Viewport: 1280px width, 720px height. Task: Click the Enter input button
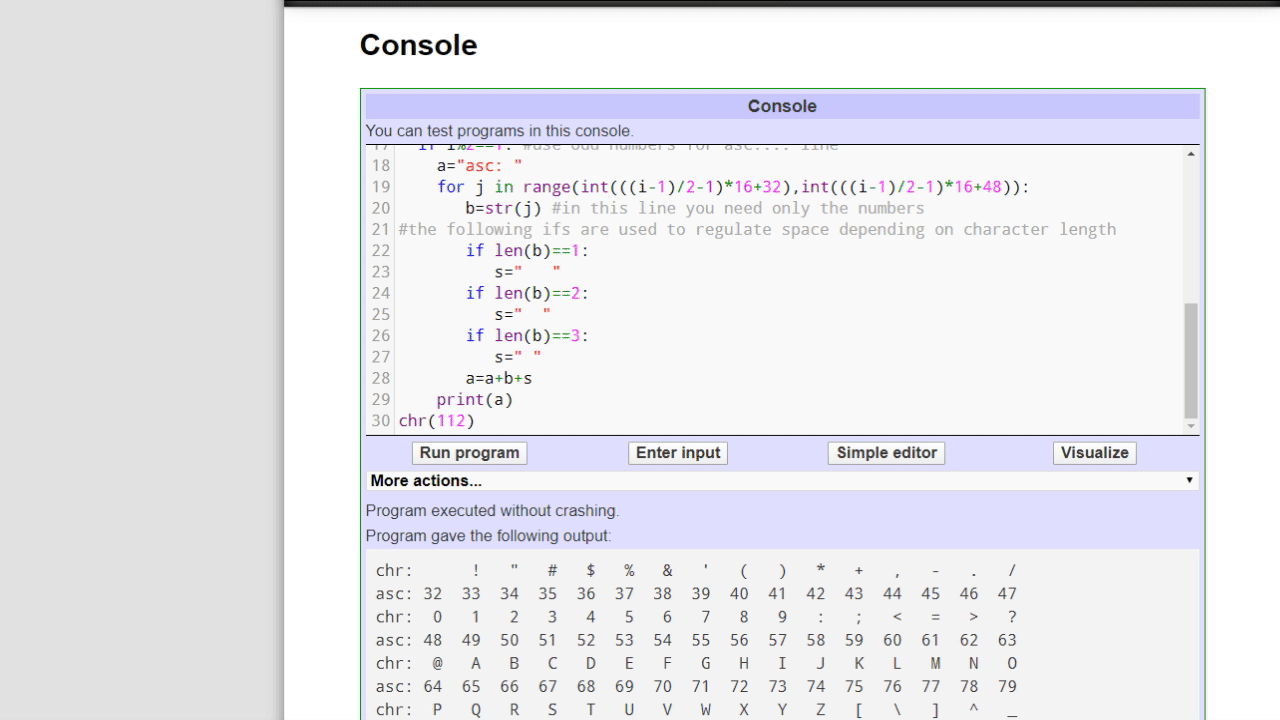tap(678, 453)
